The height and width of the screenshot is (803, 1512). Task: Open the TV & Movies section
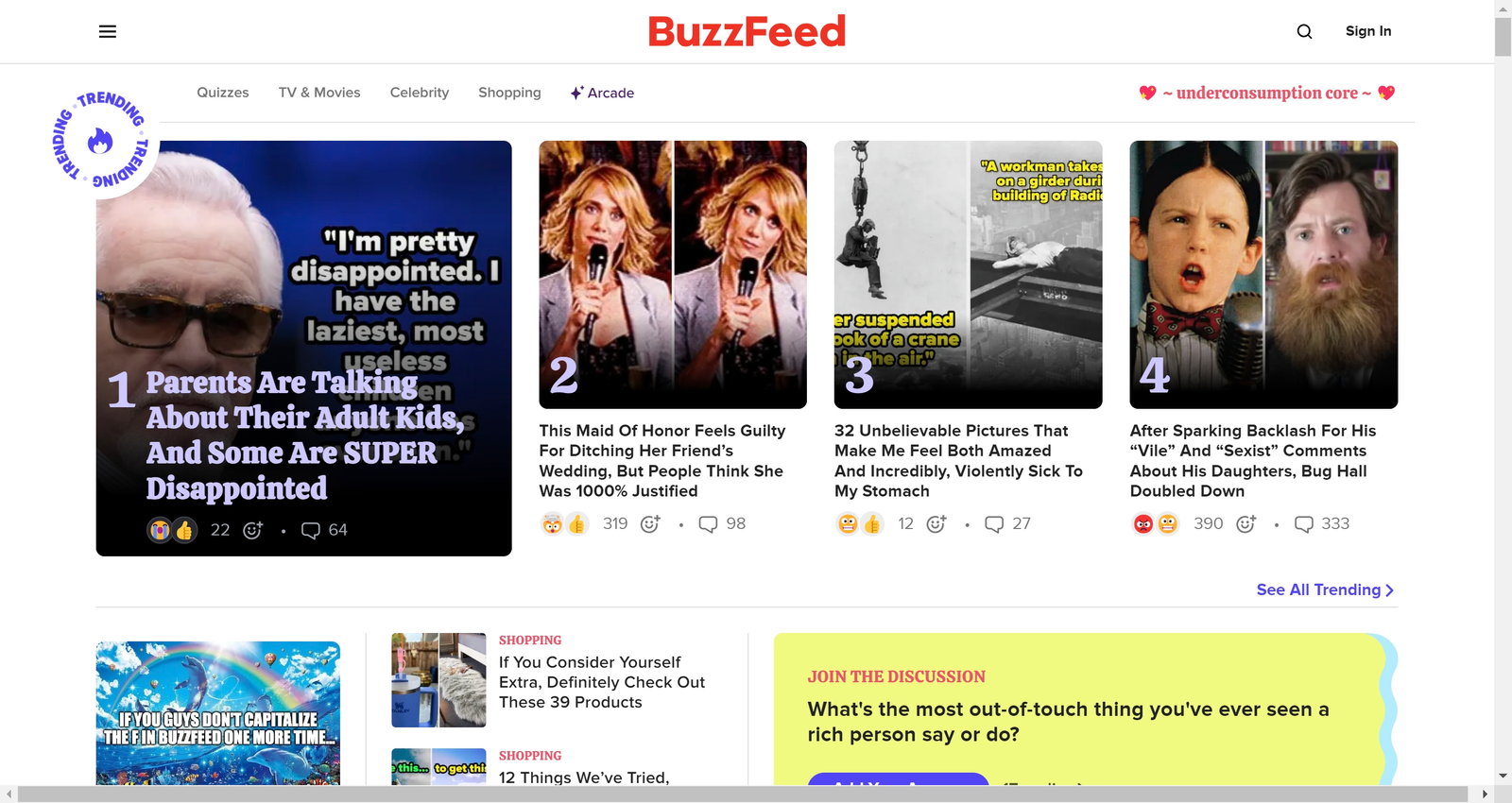click(319, 93)
